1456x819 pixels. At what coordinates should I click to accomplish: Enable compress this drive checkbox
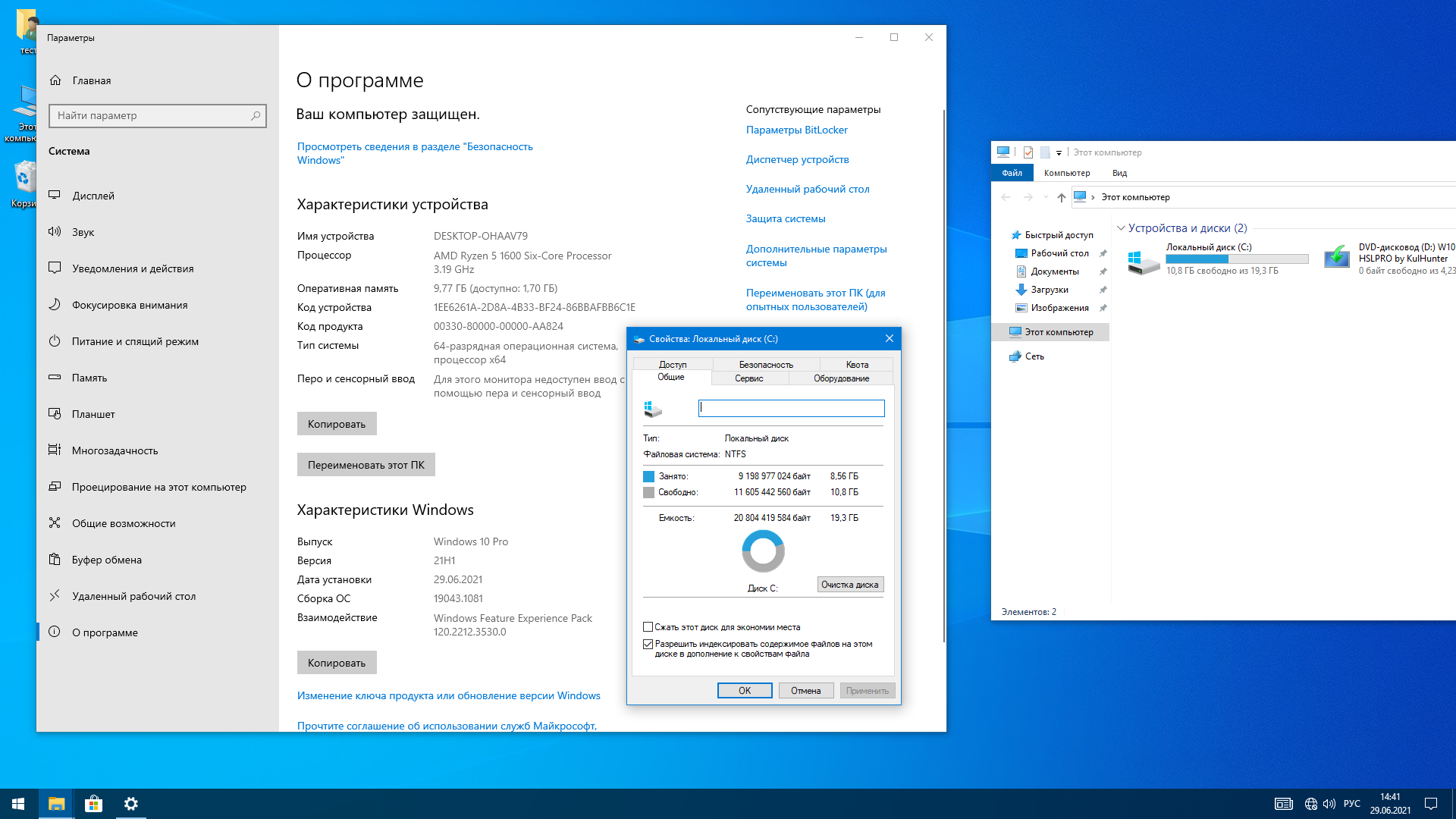click(648, 627)
